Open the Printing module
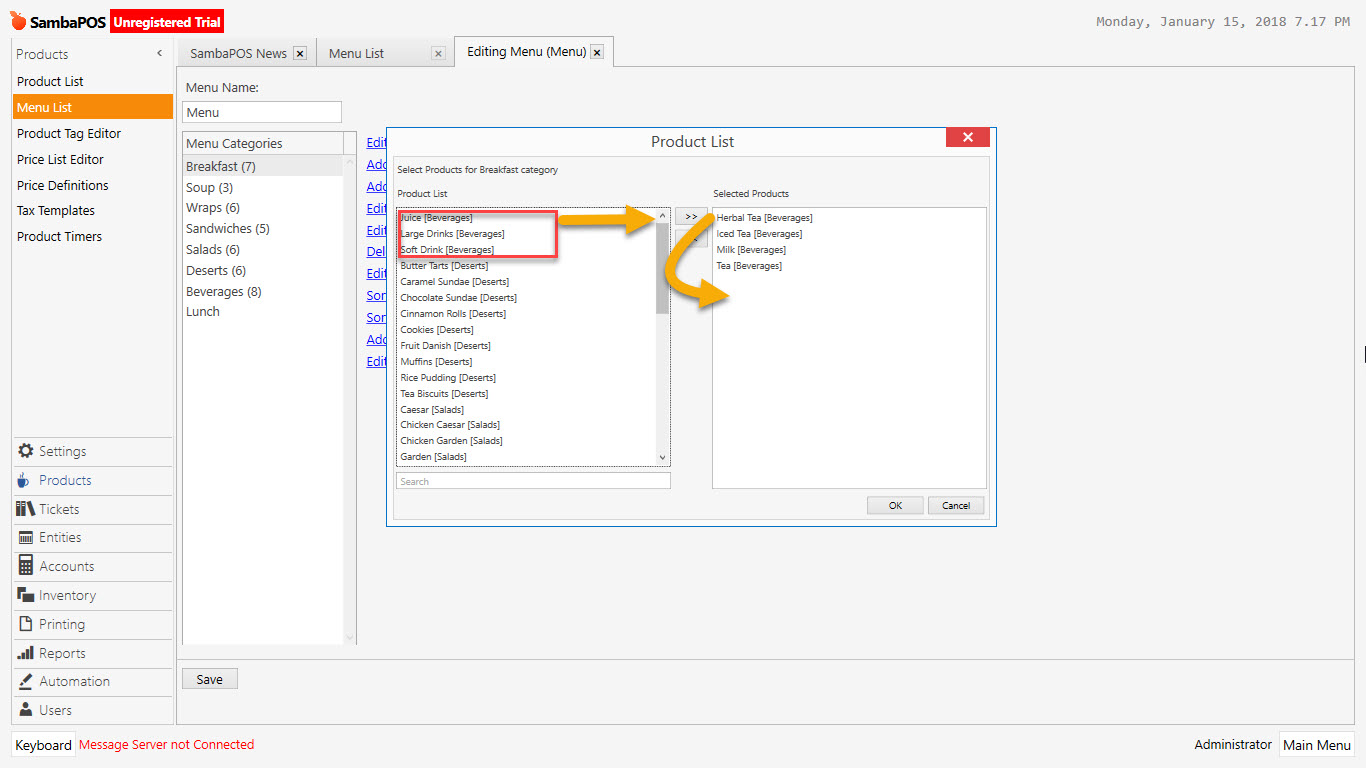Screen dimensions: 1366x768 pos(56,624)
